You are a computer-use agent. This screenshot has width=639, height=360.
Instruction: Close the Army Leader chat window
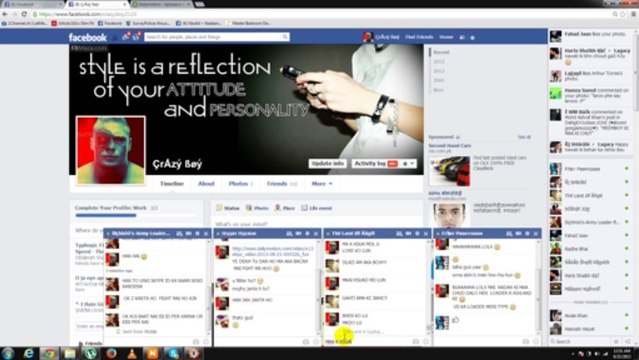pos(206,234)
